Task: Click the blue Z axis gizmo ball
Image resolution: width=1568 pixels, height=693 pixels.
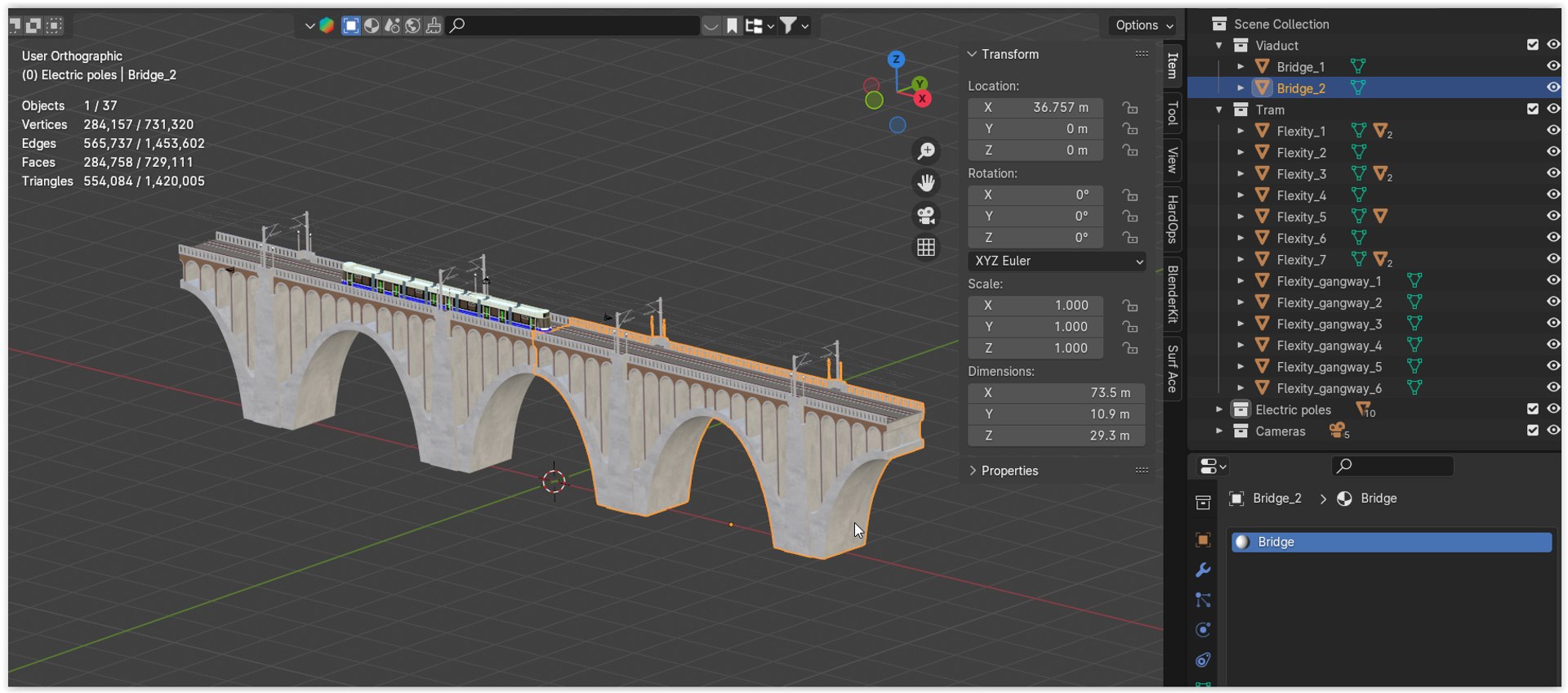Action: (896, 60)
